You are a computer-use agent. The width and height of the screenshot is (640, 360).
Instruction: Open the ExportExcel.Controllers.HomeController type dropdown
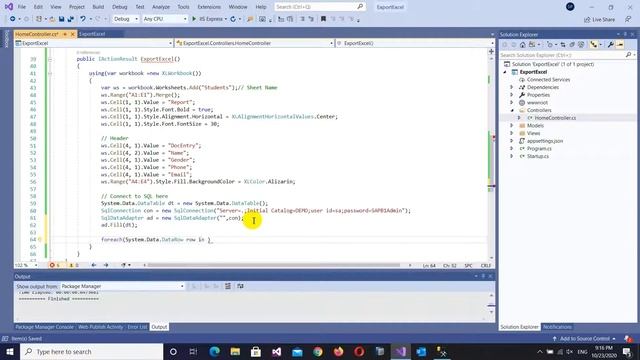pyautogui.click(x=254, y=43)
